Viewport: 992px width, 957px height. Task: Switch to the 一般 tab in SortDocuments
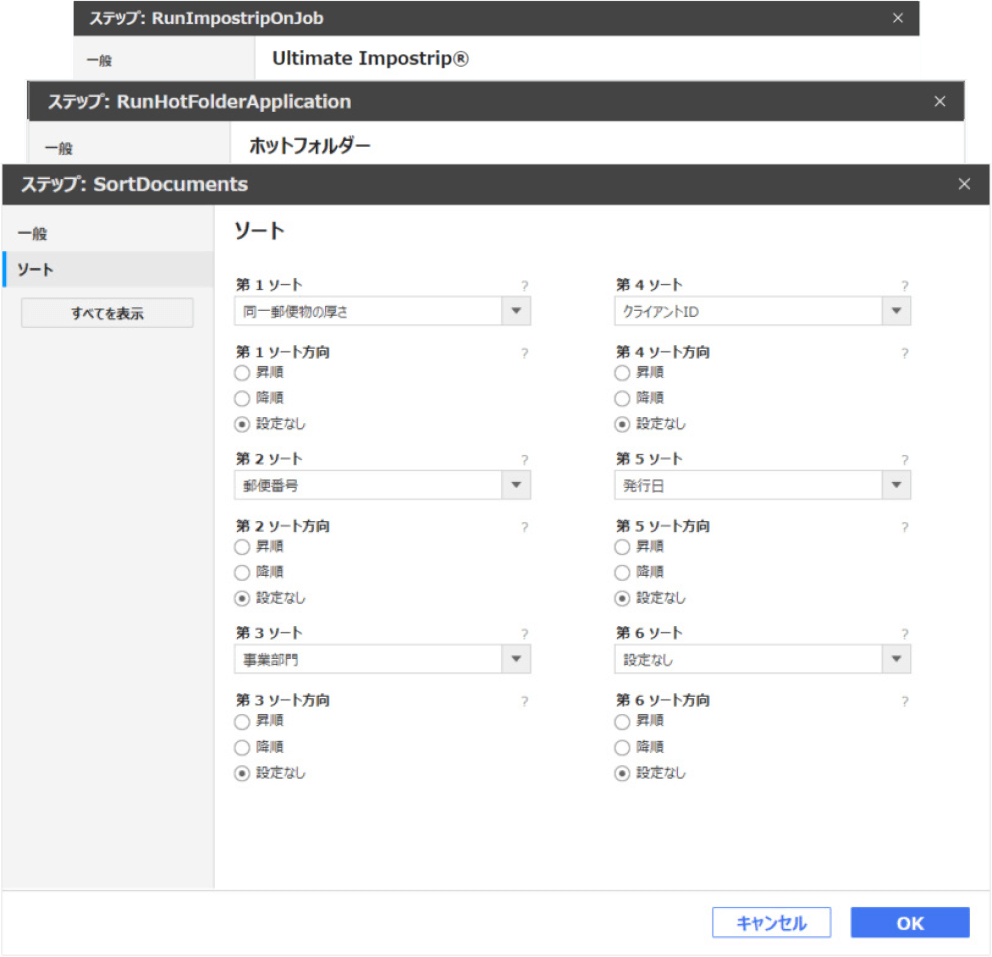33,234
